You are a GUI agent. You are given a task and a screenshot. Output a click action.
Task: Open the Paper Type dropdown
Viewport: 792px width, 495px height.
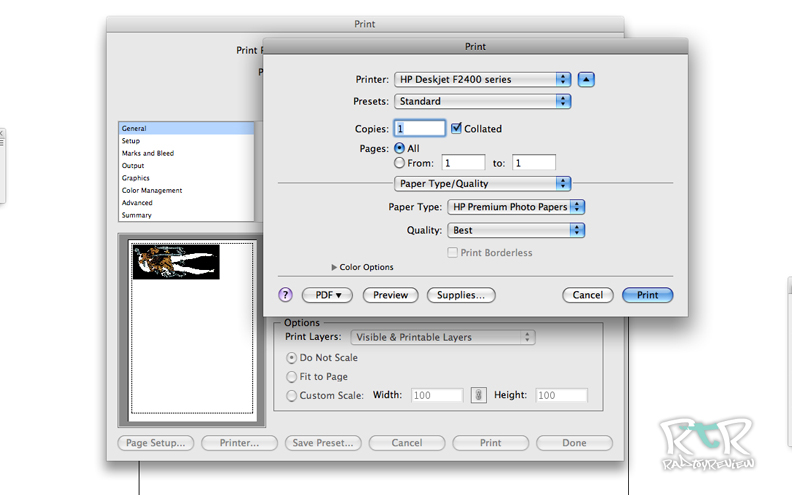click(516, 207)
